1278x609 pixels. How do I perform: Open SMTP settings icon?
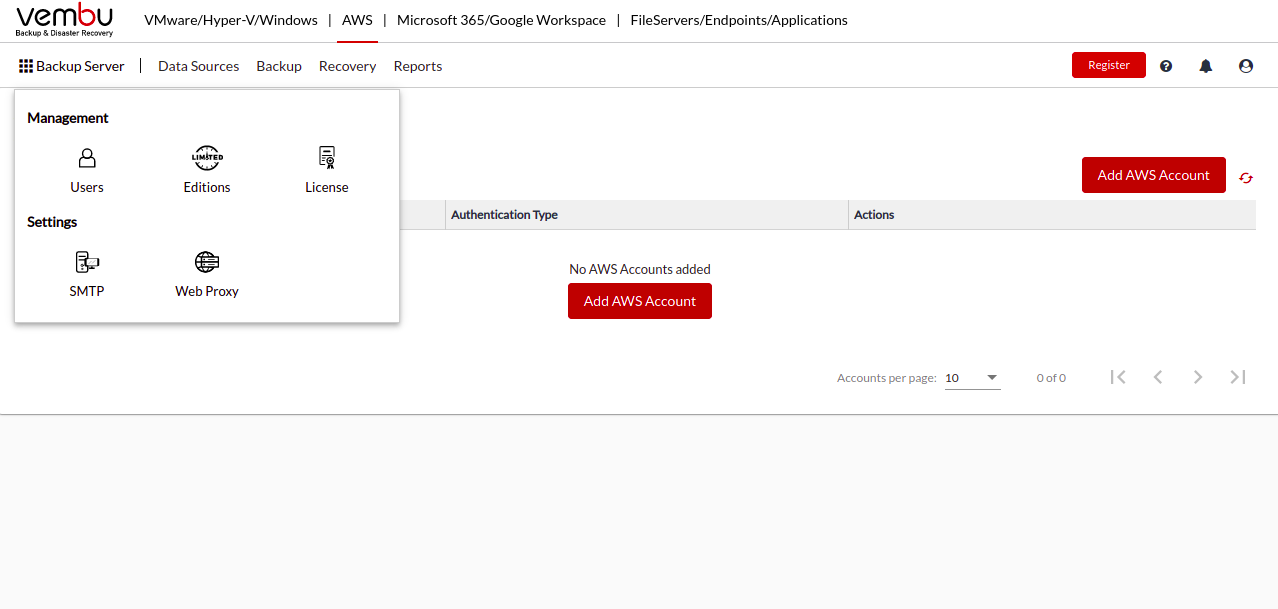[87, 262]
